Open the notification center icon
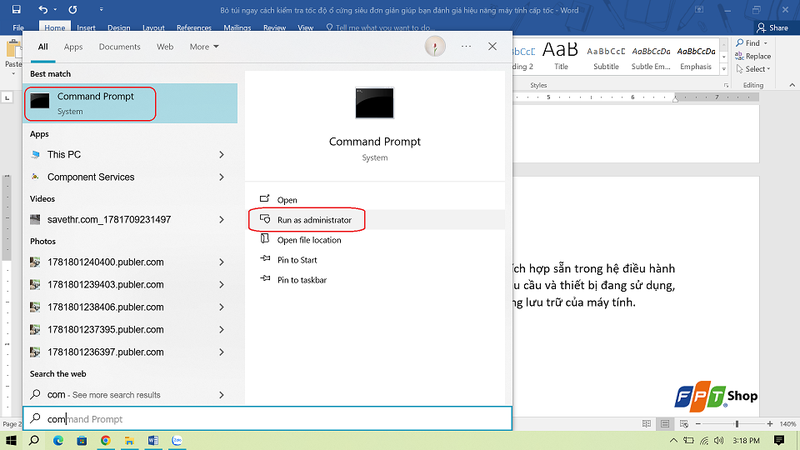Screen dimensions: 800x450 click(779, 440)
